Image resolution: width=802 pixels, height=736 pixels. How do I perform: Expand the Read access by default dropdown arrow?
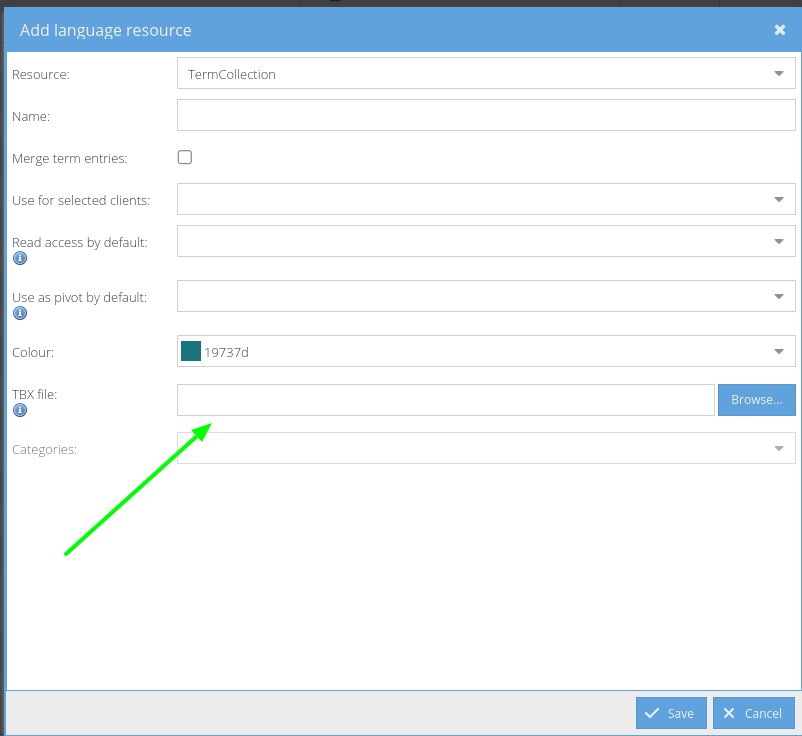tap(779, 241)
